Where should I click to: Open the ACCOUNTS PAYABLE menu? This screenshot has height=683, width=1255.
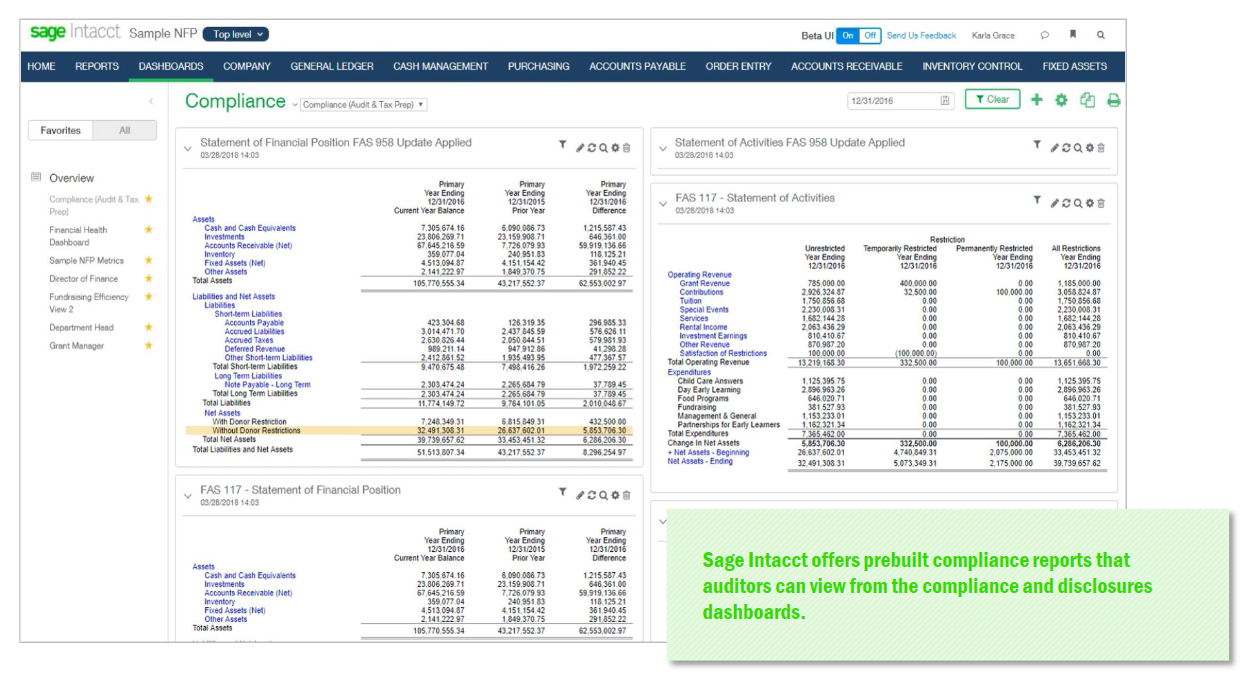[638, 66]
